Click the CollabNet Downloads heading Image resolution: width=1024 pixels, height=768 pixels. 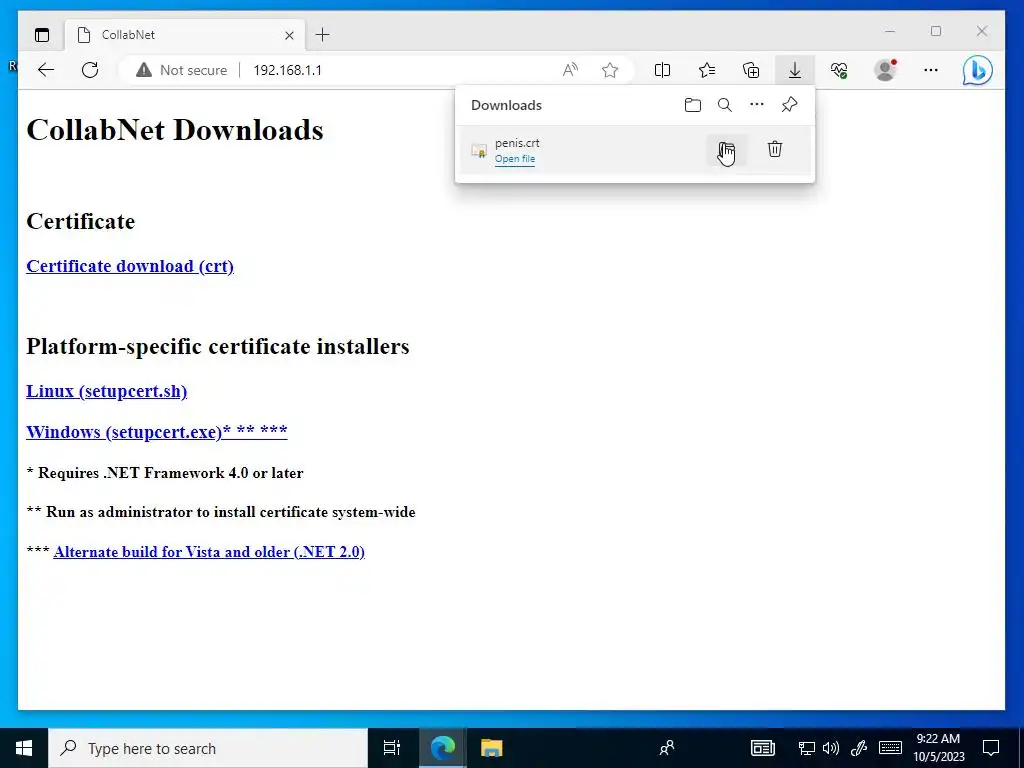click(x=175, y=129)
